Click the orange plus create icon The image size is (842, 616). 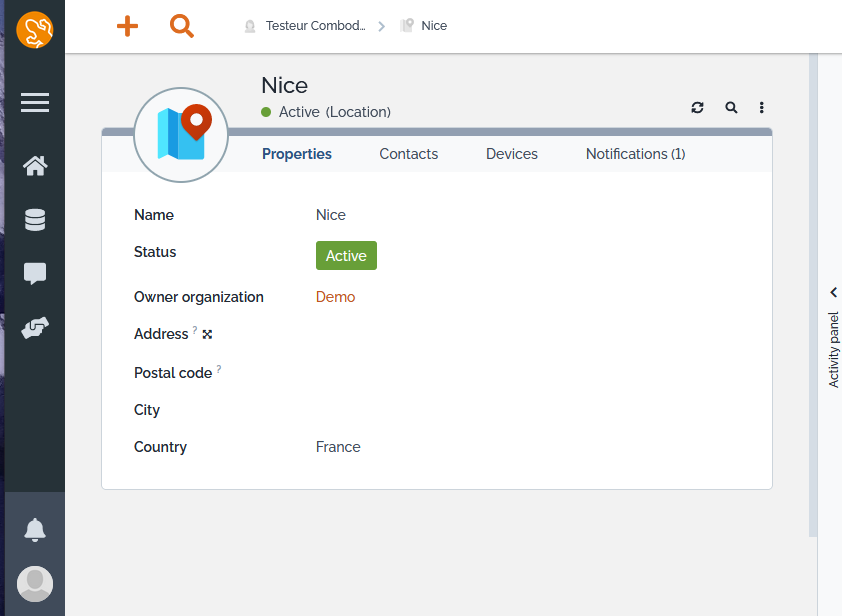pyautogui.click(x=128, y=26)
